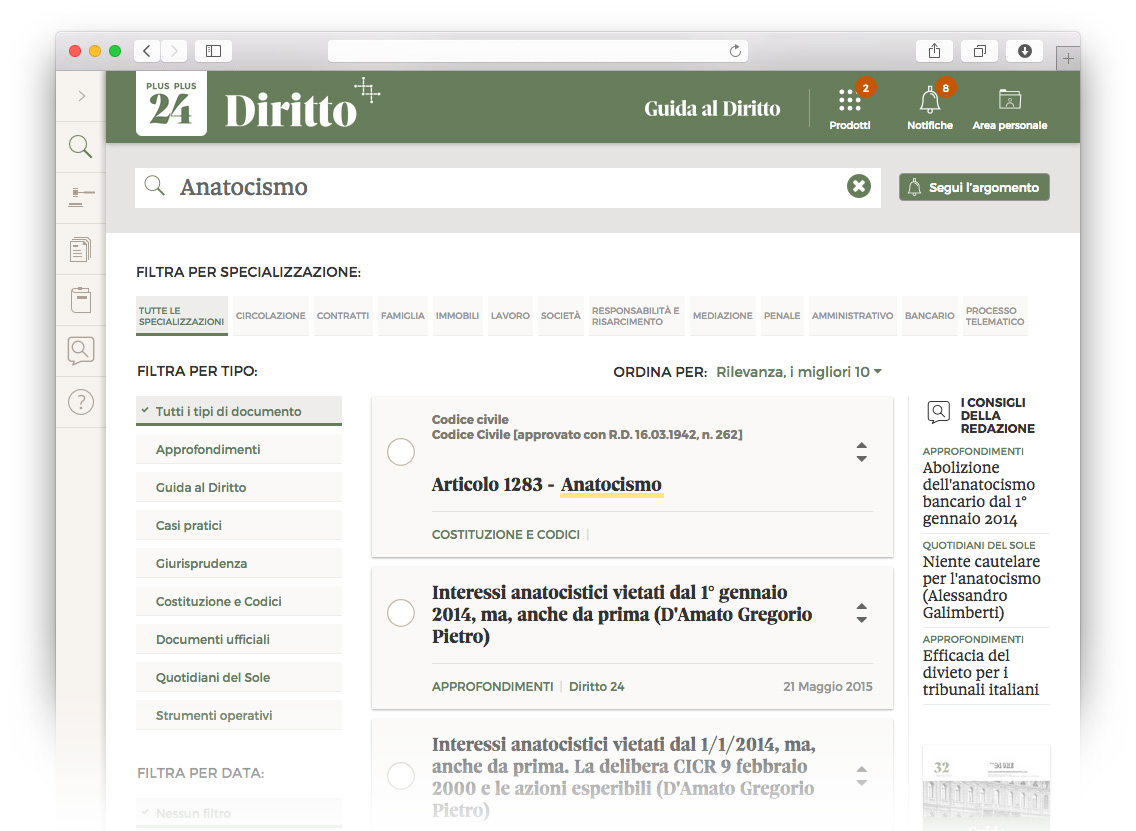This screenshot has height=831, width=1136.
Task: Select the radio button next to Articolo 1283
Action: pyautogui.click(x=401, y=452)
